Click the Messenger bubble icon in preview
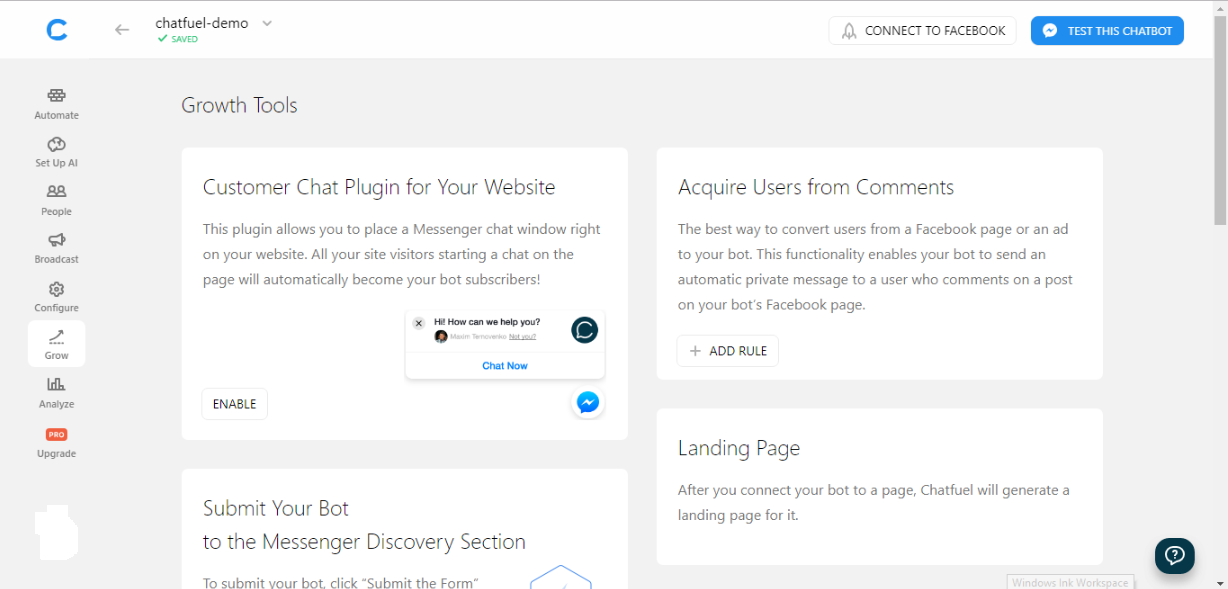 (588, 402)
